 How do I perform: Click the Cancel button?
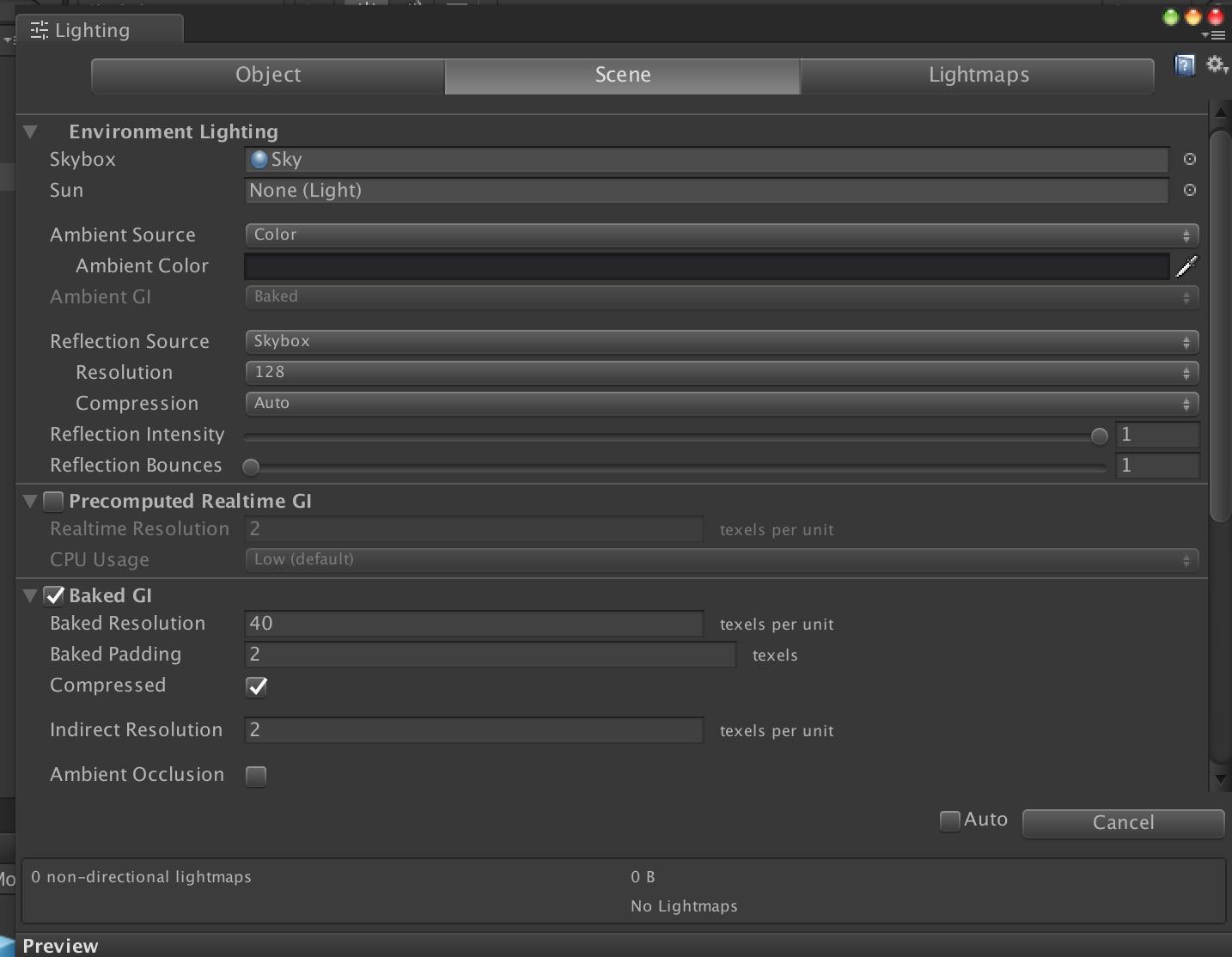pos(1123,823)
